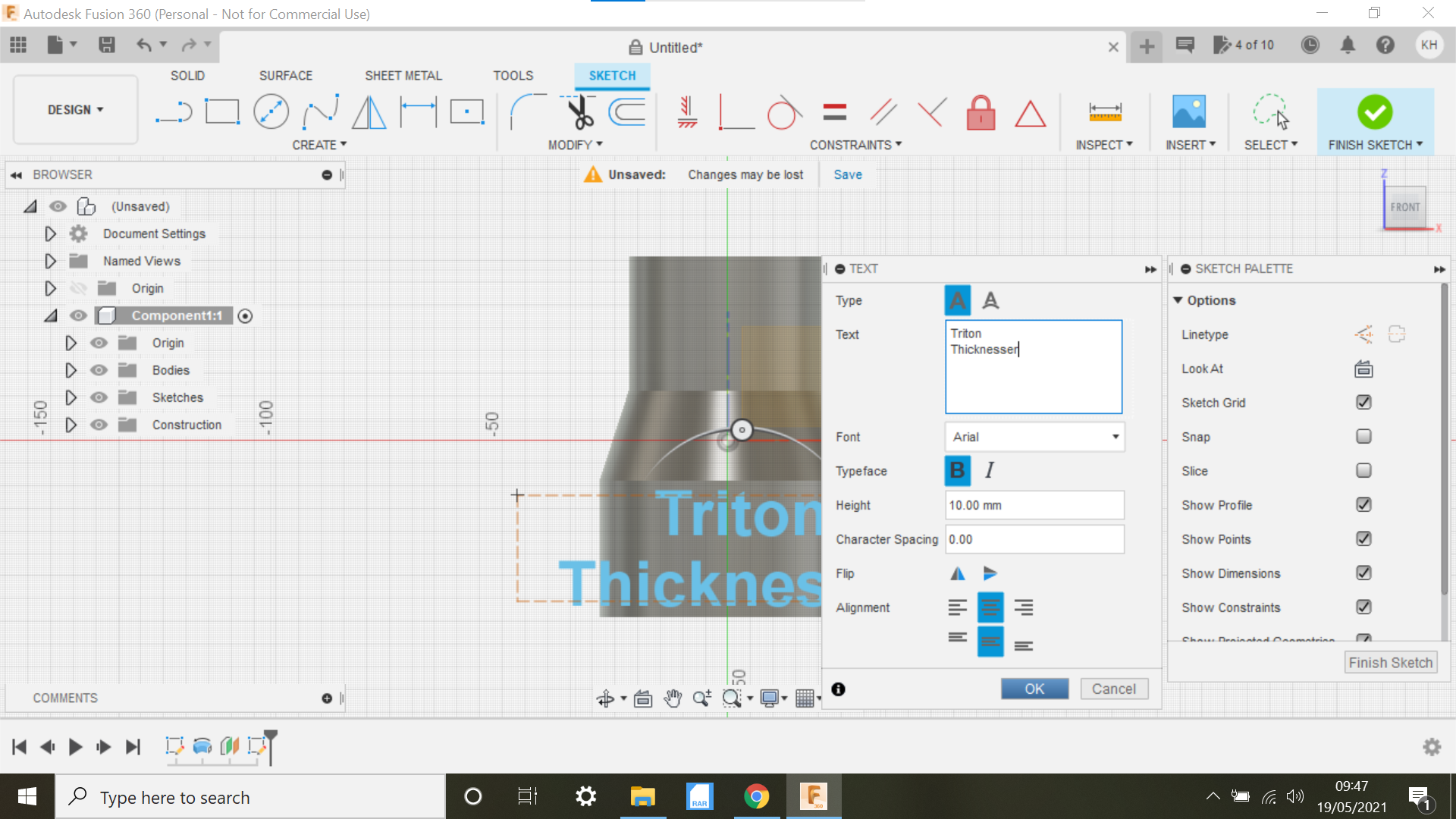The width and height of the screenshot is (1456, 819).
Task: Switch to the SOLID tab
Action: (187, 76)
